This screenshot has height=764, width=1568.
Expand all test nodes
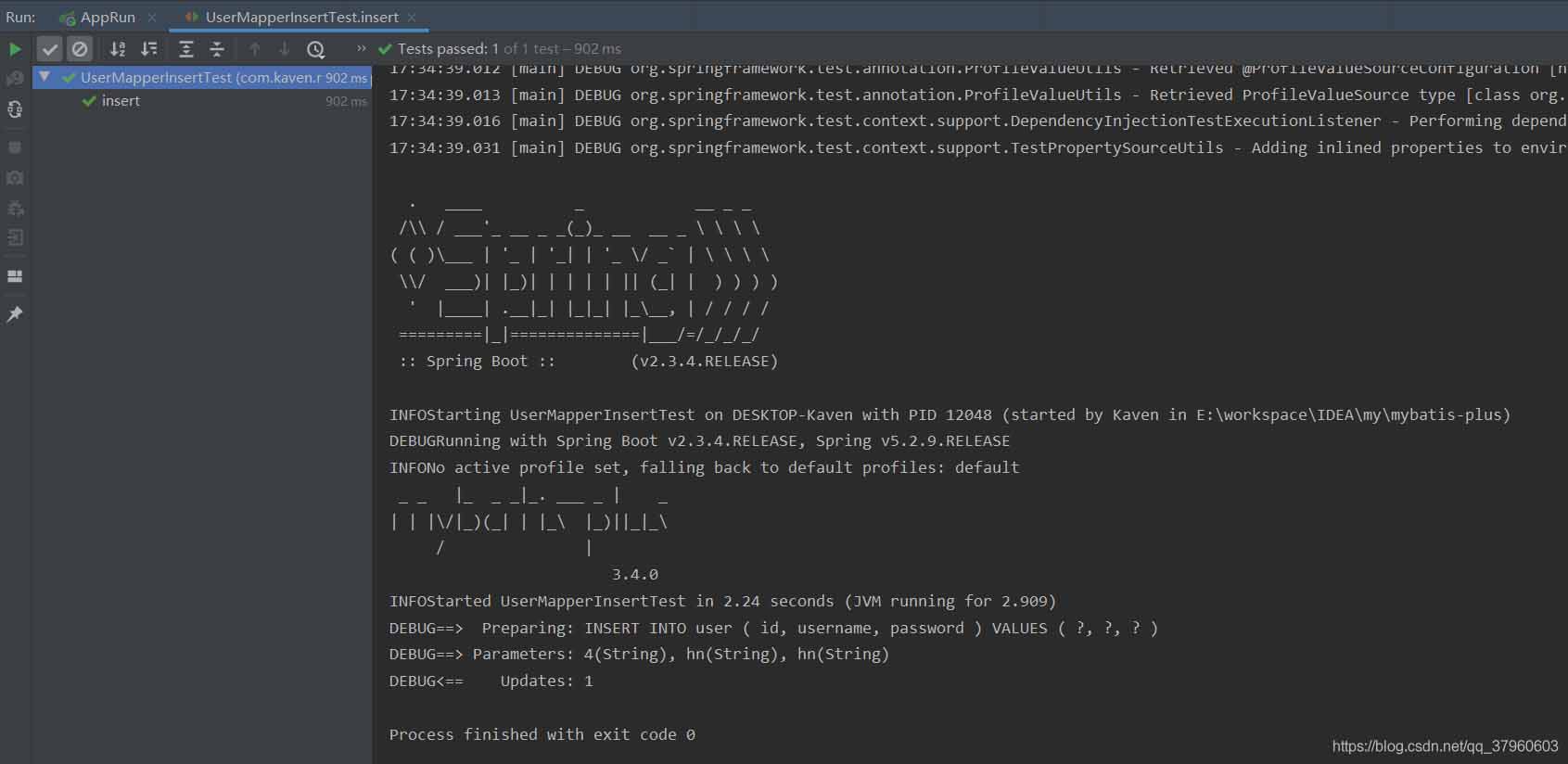click(x=185, y=49)
